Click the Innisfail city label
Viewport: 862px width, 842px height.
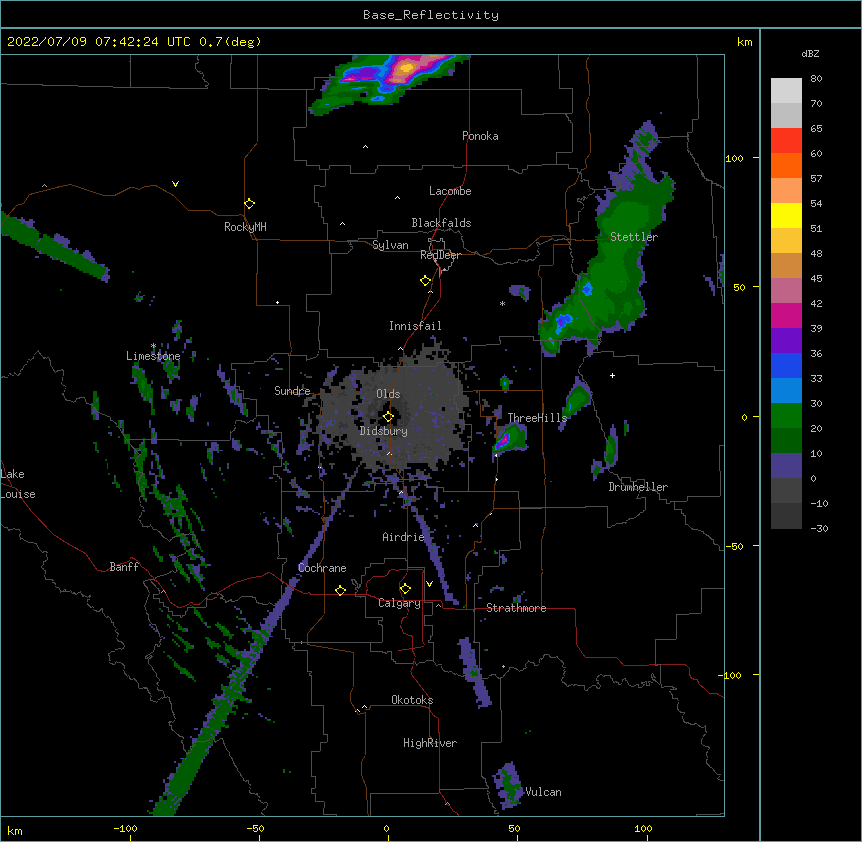415,326
